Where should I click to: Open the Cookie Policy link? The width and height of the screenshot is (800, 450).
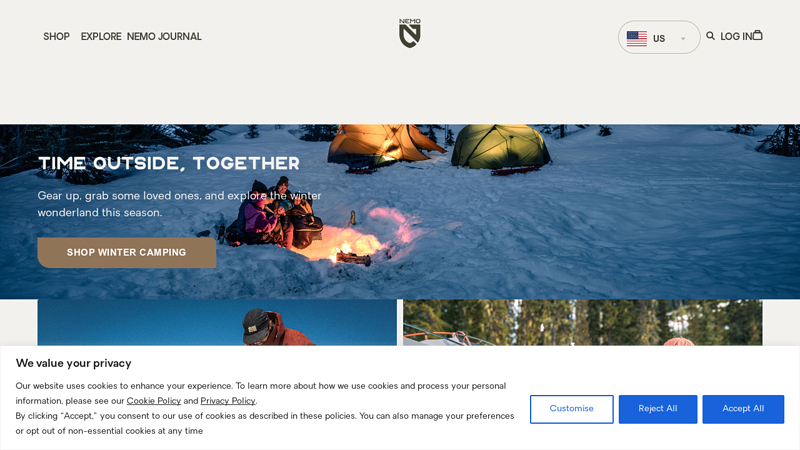(x=154, y=401)
